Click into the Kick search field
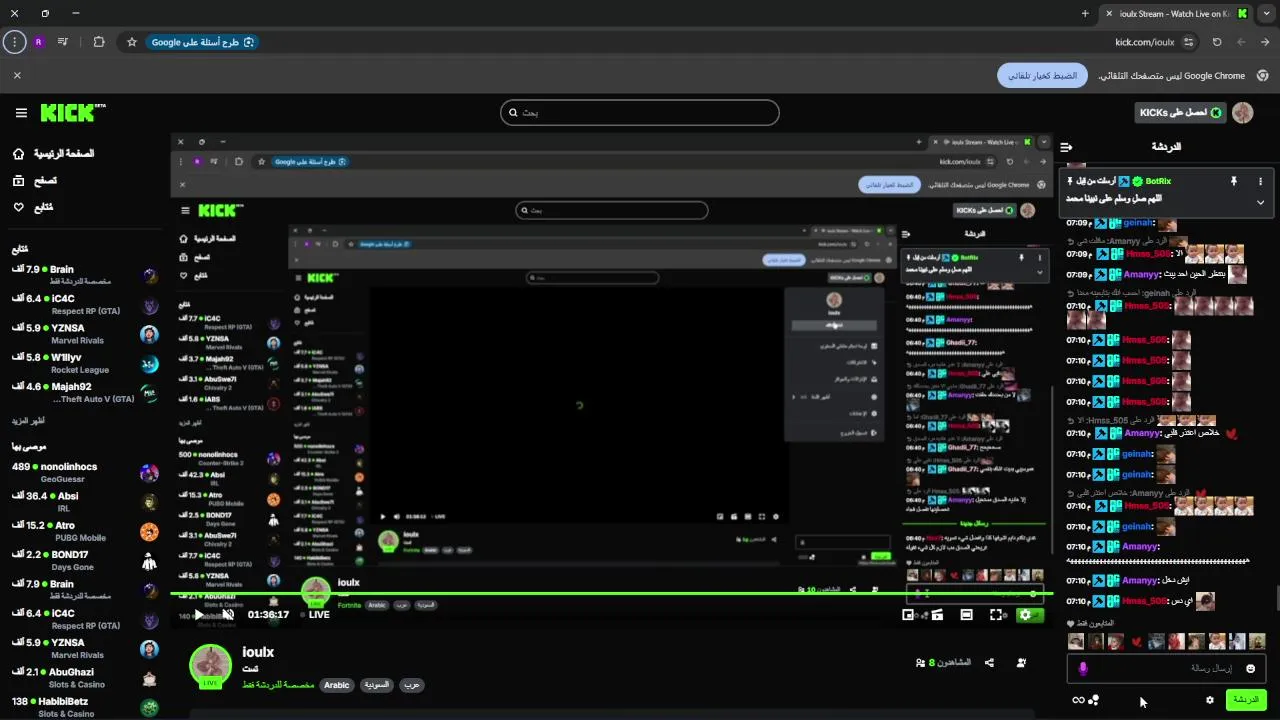This screenshot has height=720, width=1280. [x=639, y=113]
